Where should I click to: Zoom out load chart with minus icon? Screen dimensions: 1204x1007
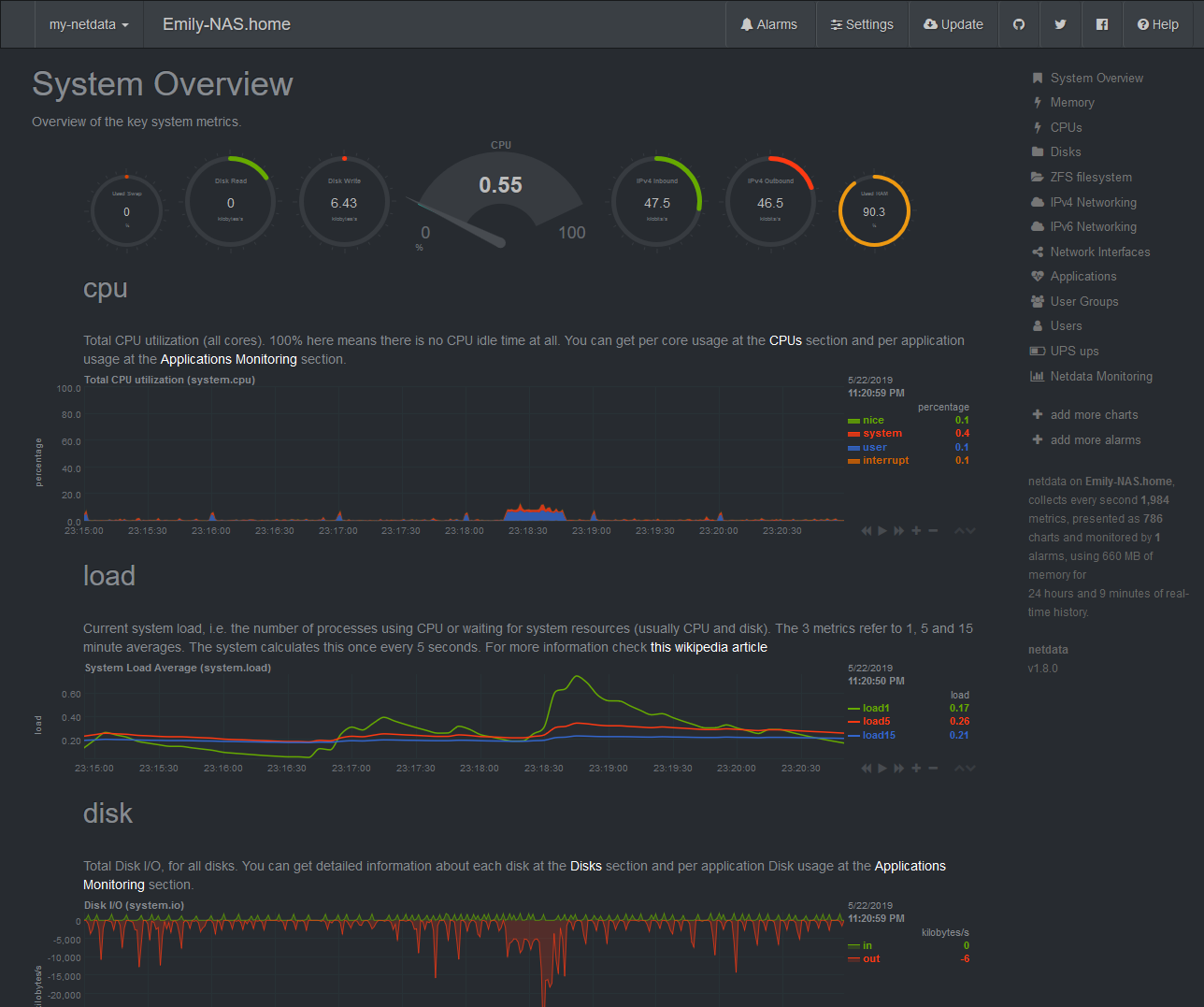coord(933,769)
